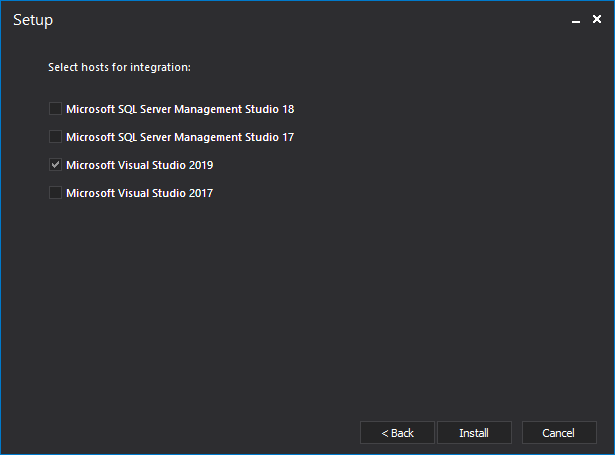
Task: Cancel the setup wizard
Action: point(559,433)
